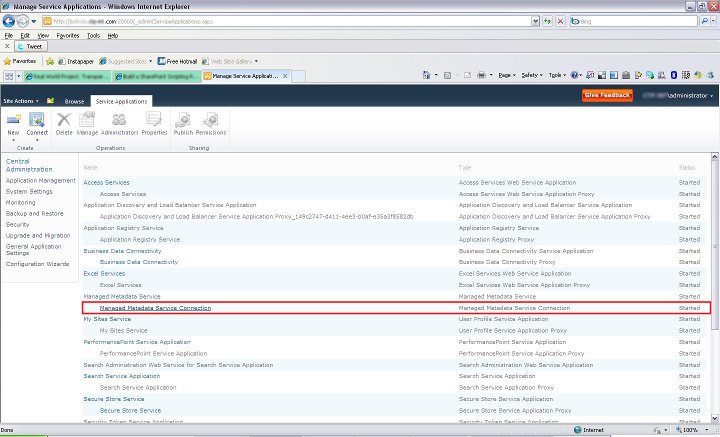Open the Secure Store Service application link
Image resolution: width=720 pixels, height=437 pixels.
tap(114, 399)
